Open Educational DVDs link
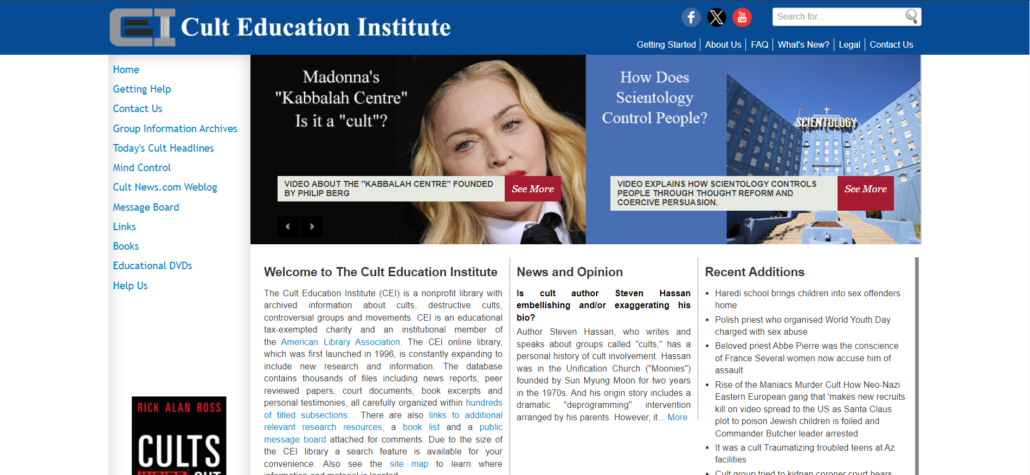 152,266
